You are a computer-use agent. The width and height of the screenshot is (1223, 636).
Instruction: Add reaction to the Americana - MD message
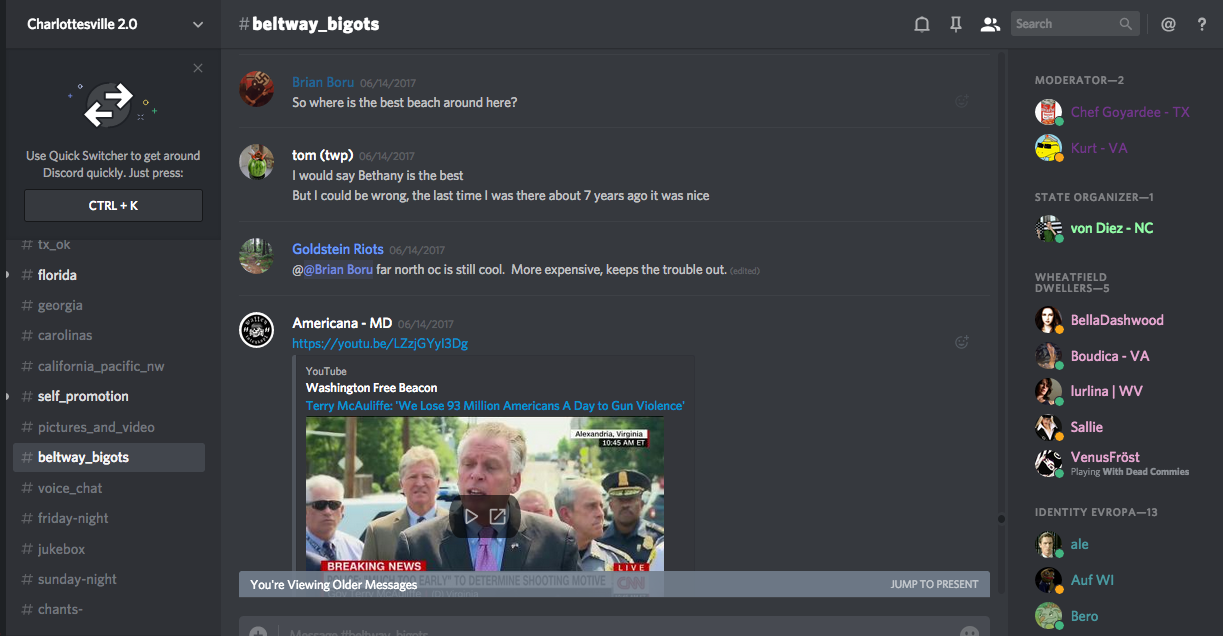pyautogui.click(x=962, y=342)
